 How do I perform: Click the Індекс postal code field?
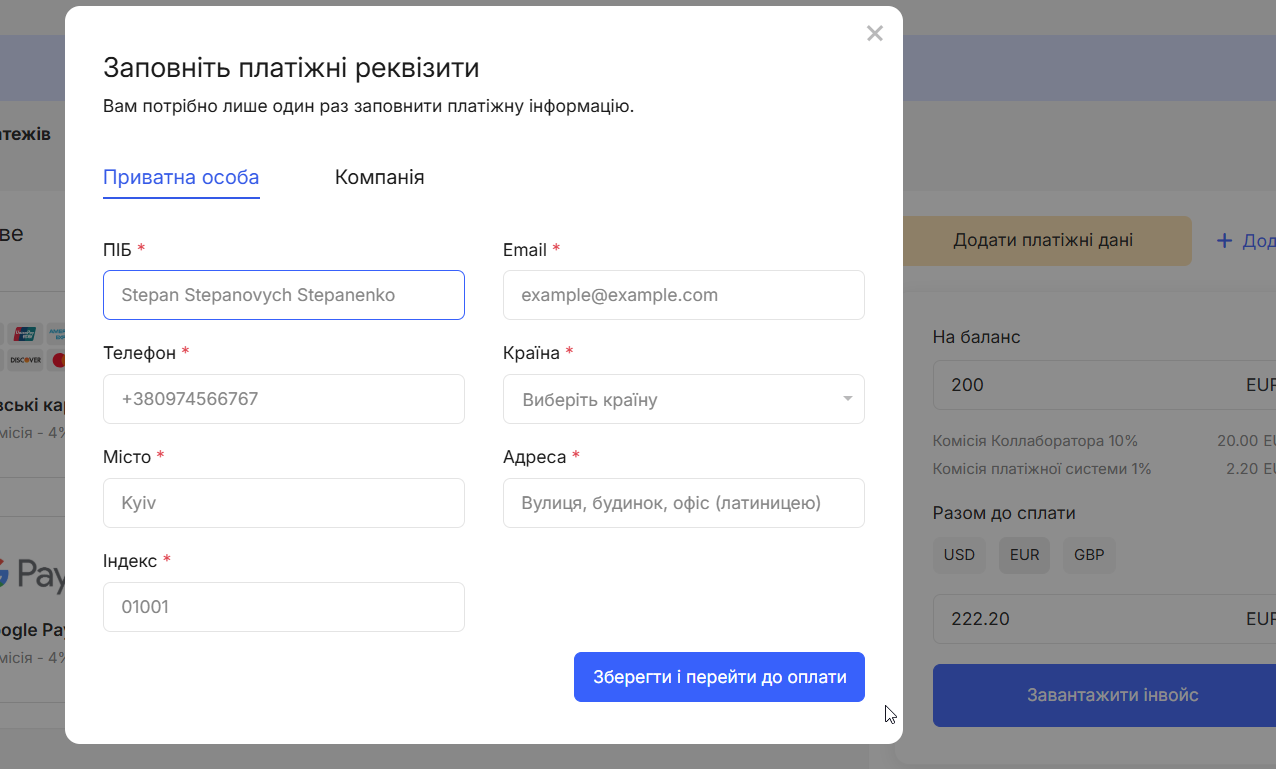(284, 607)
